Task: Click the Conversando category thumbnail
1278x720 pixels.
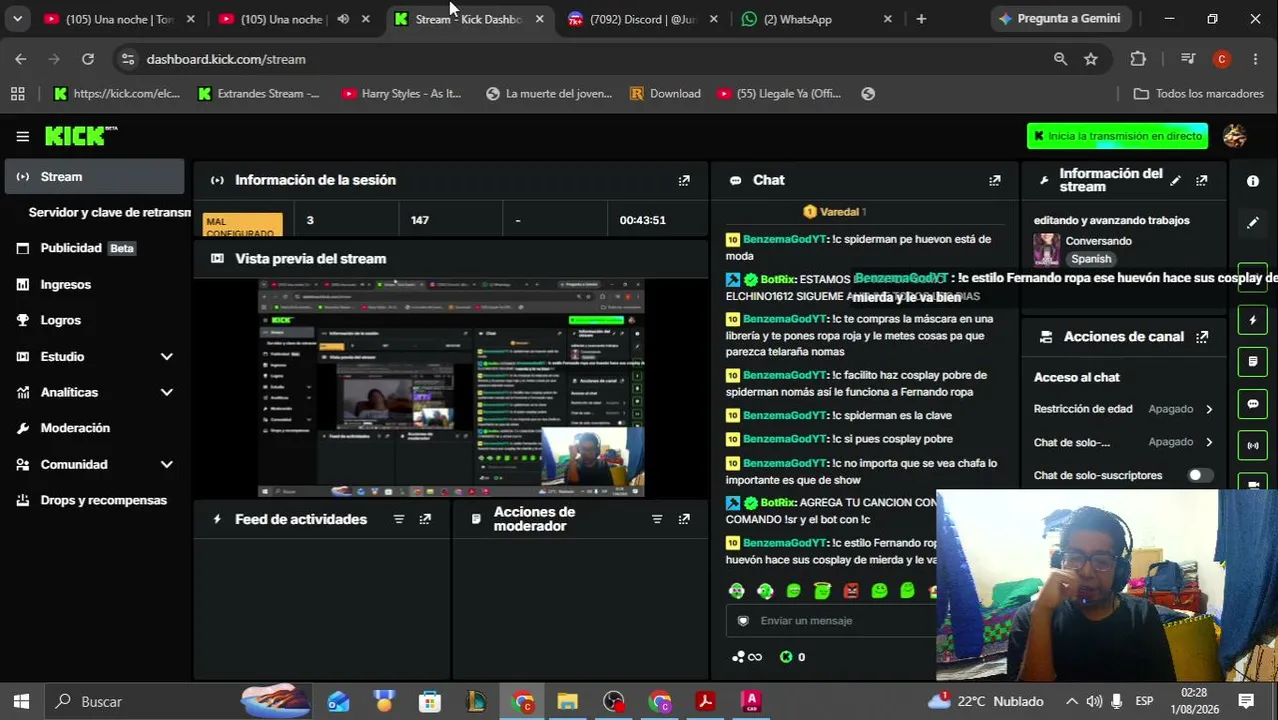Action: pyautogui.click(x=1047, y=250)
